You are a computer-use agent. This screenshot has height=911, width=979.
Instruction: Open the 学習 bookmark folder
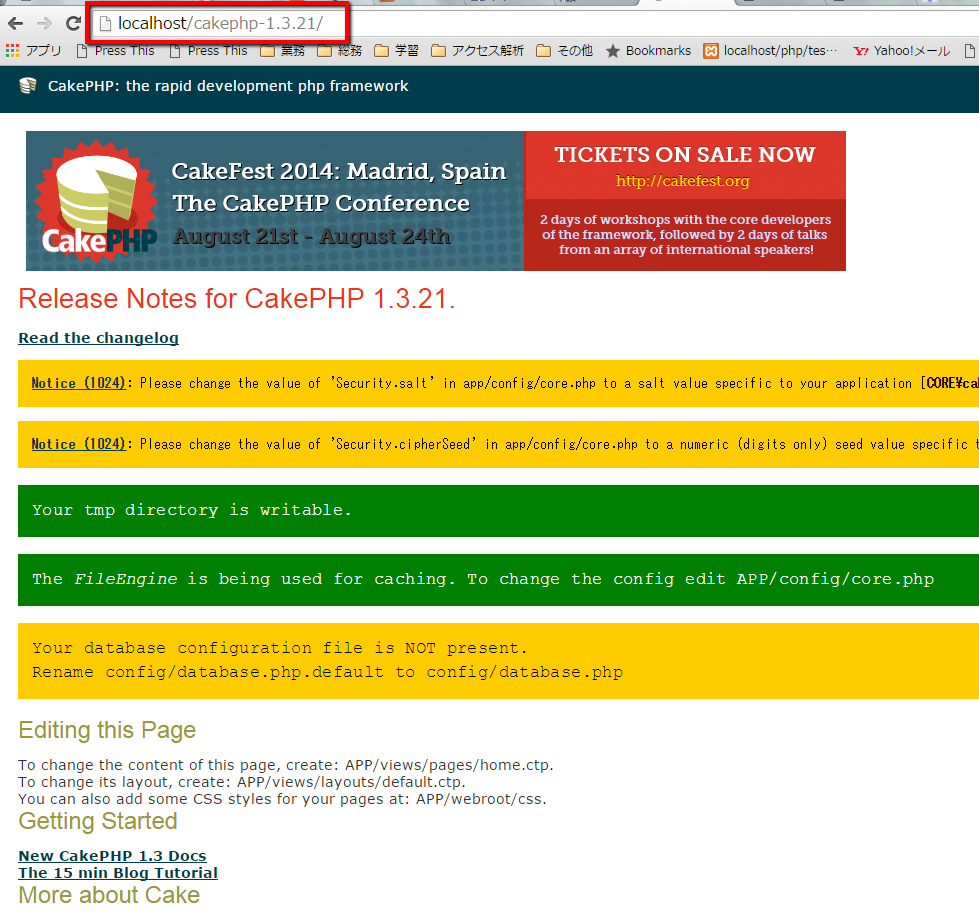[396, 51]
